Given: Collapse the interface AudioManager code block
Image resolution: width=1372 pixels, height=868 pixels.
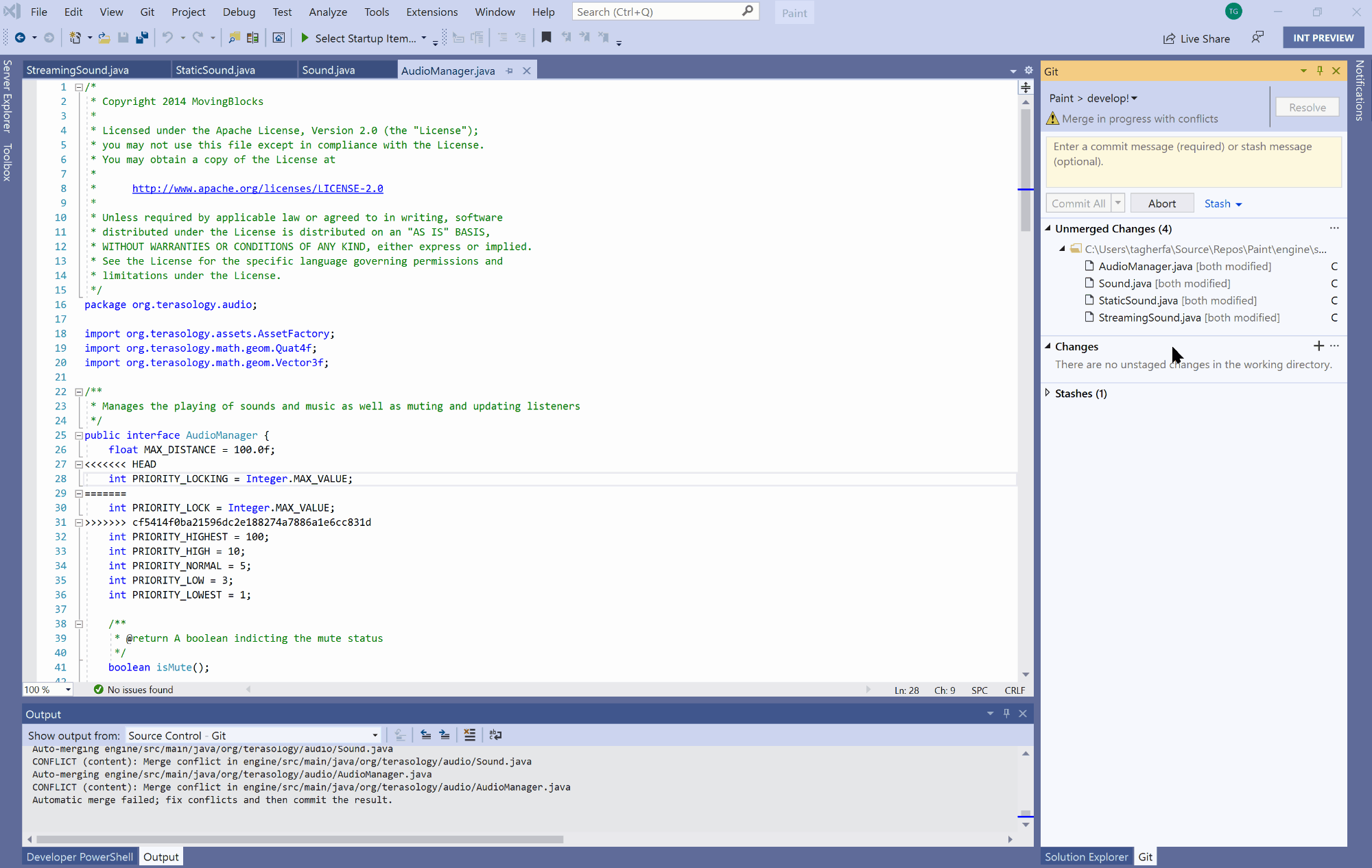Looking at the screenshot, I should tap(78, 435).
